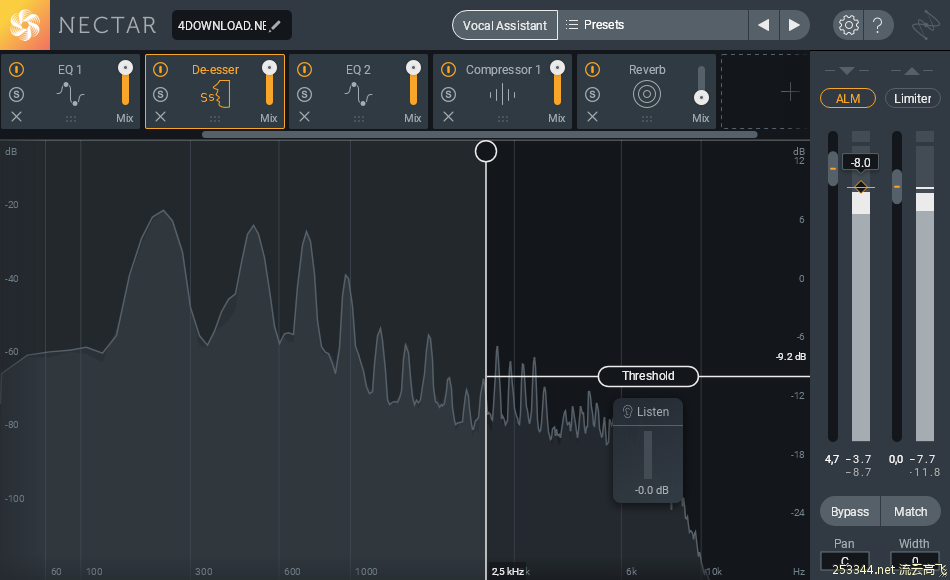The width and height of the screenshot is (950, 580).
Task: Toggle the De-esser power button
Action: [x=161, y=70]
